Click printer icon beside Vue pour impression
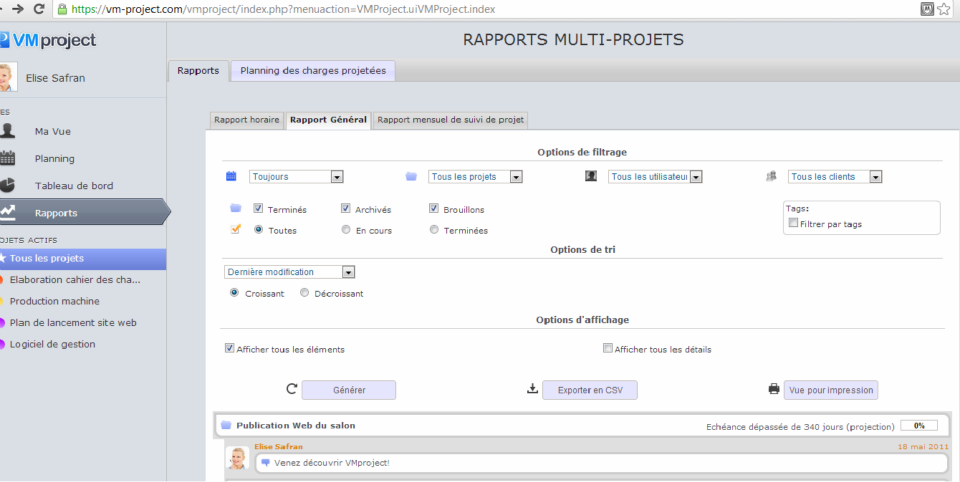 point(774,389)
